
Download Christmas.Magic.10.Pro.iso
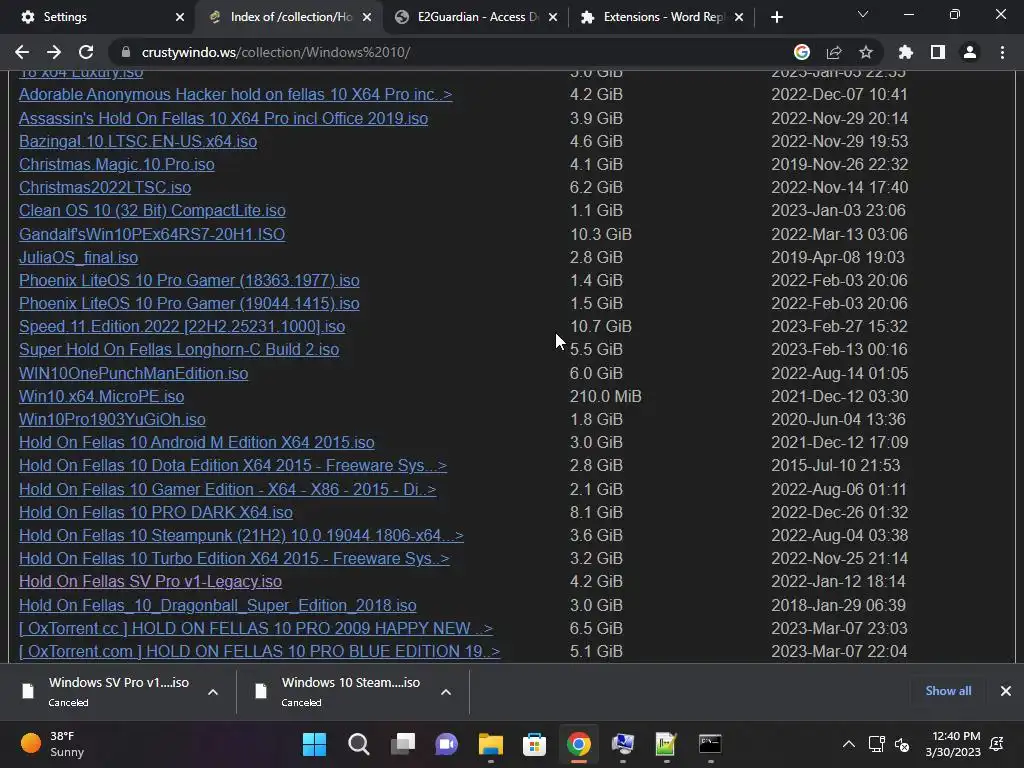(116, 164)
